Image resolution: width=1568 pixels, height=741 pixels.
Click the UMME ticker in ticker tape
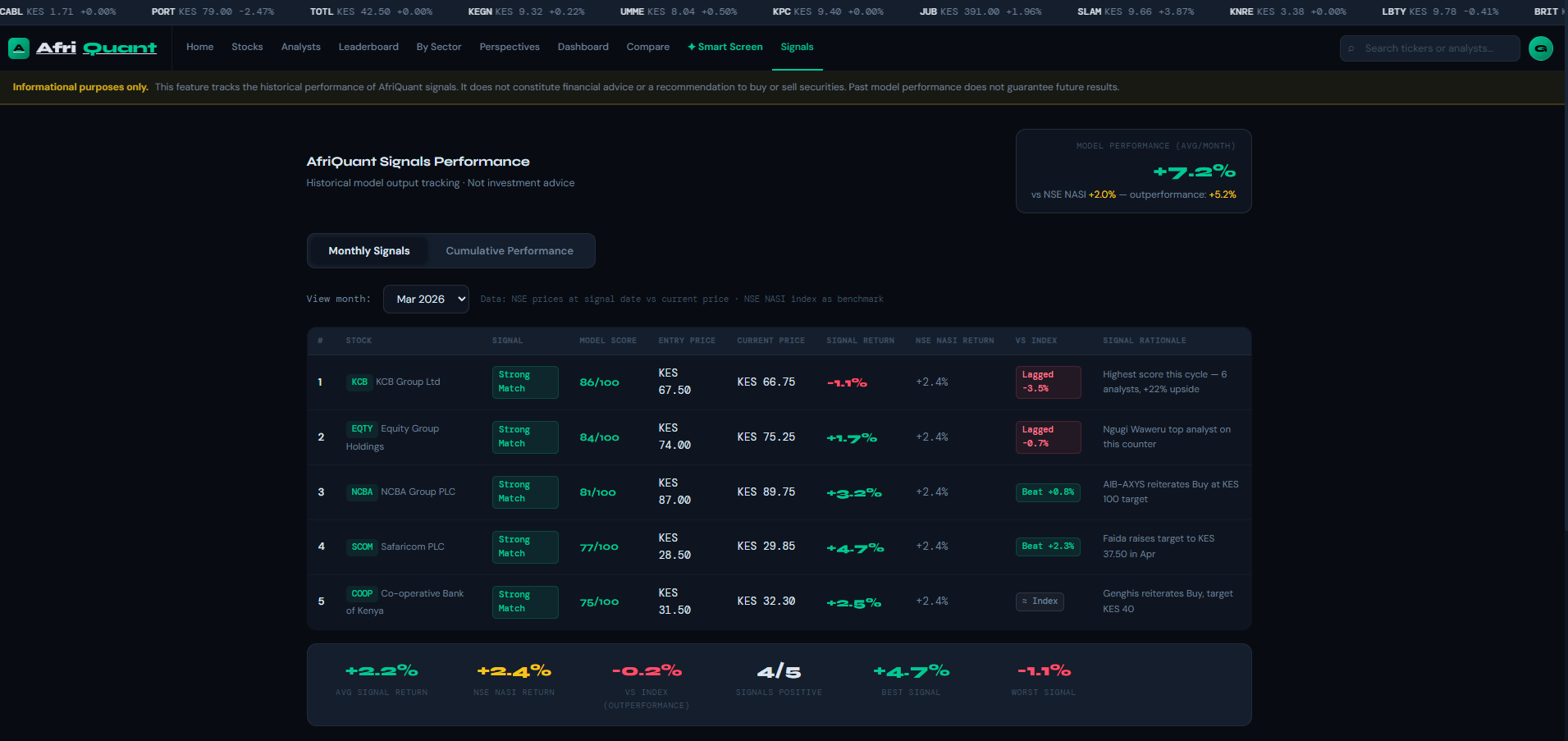point(679,11)
